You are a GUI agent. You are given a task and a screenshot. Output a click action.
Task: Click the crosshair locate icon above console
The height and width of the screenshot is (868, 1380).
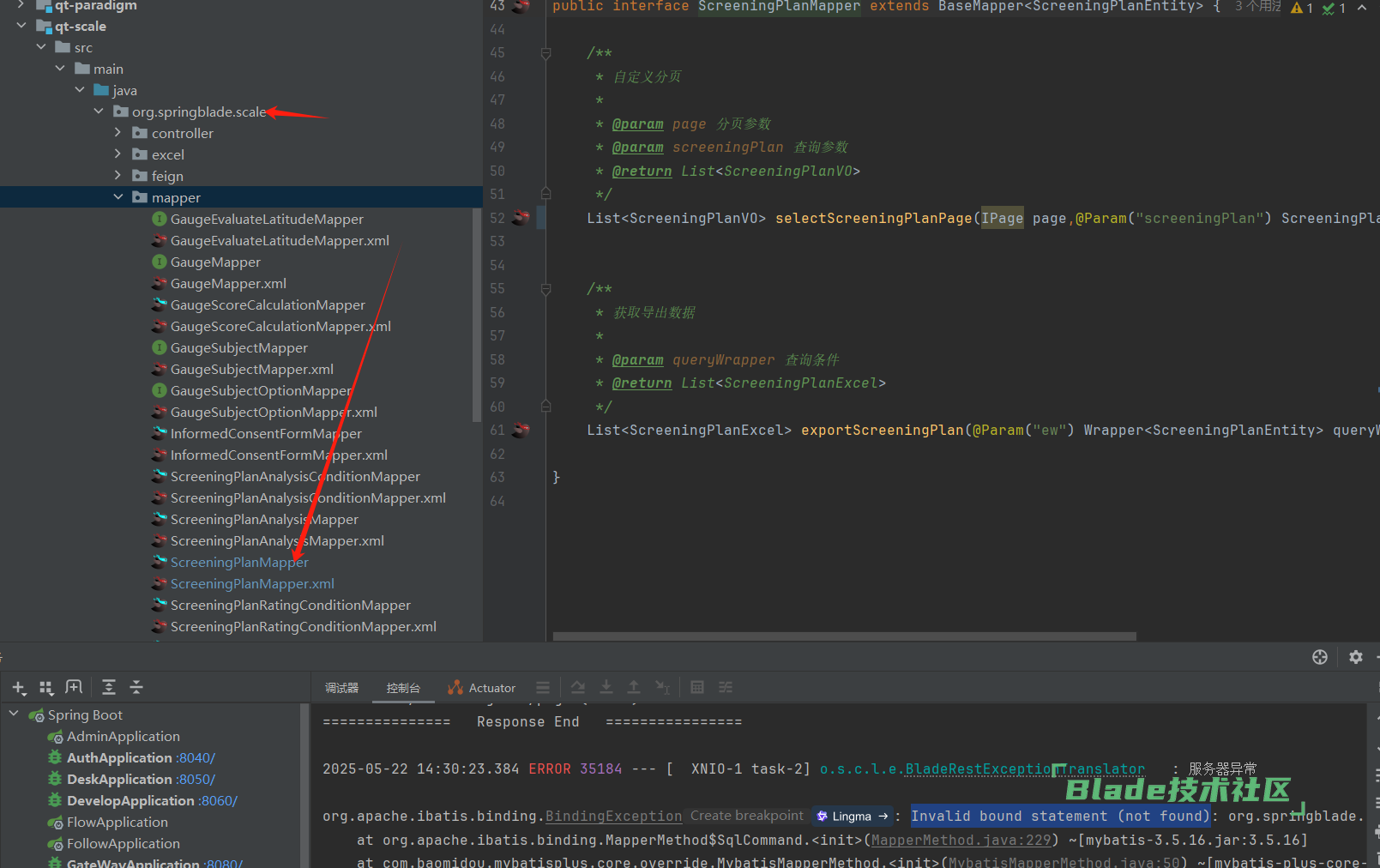pos(1320,657)
